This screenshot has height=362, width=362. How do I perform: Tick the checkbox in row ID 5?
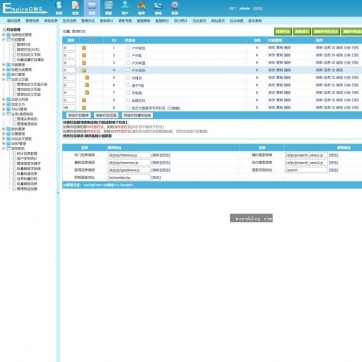pyautogui.click(x=128, y=78)
